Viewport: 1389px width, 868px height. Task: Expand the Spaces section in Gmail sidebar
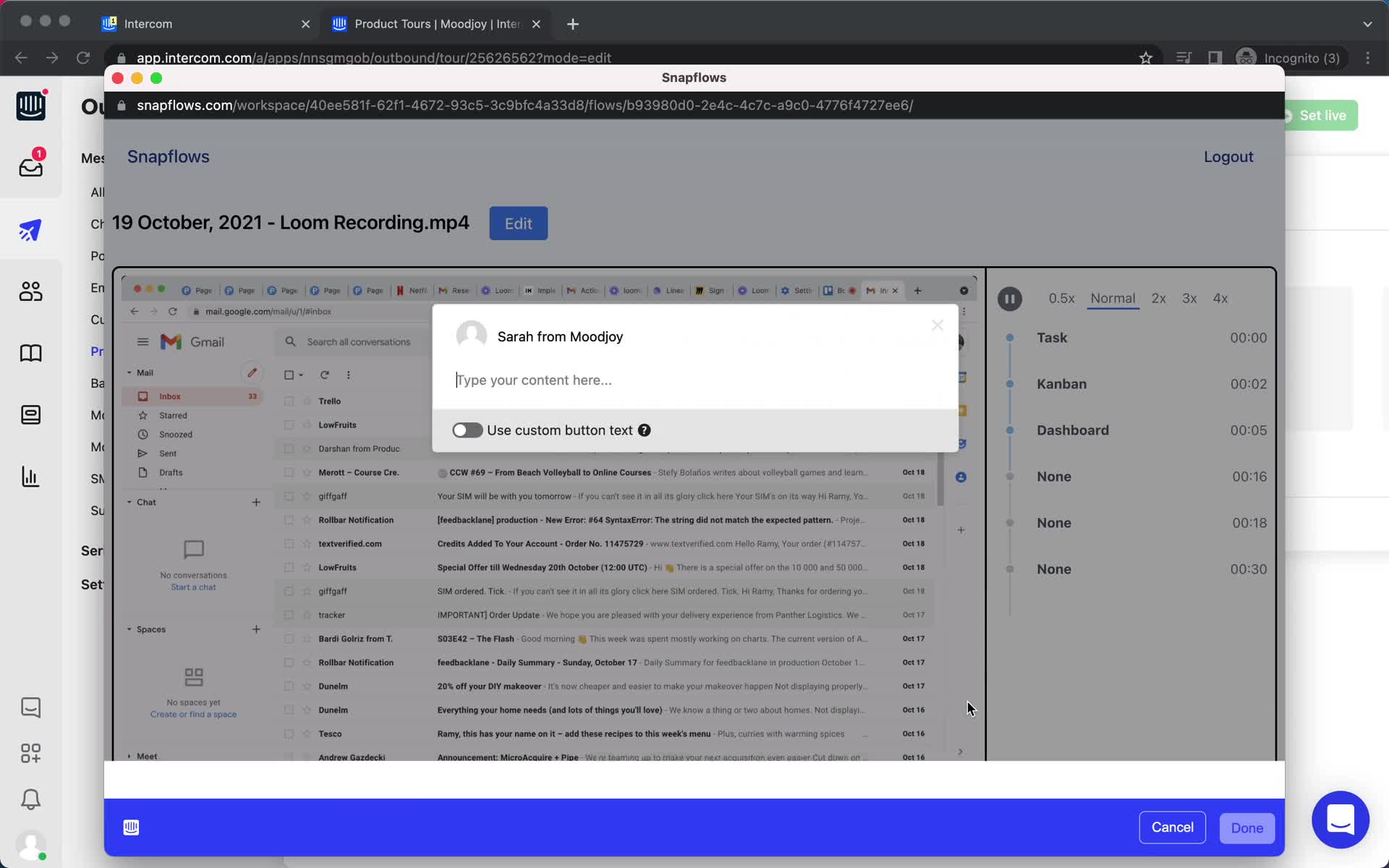point(130,629)
